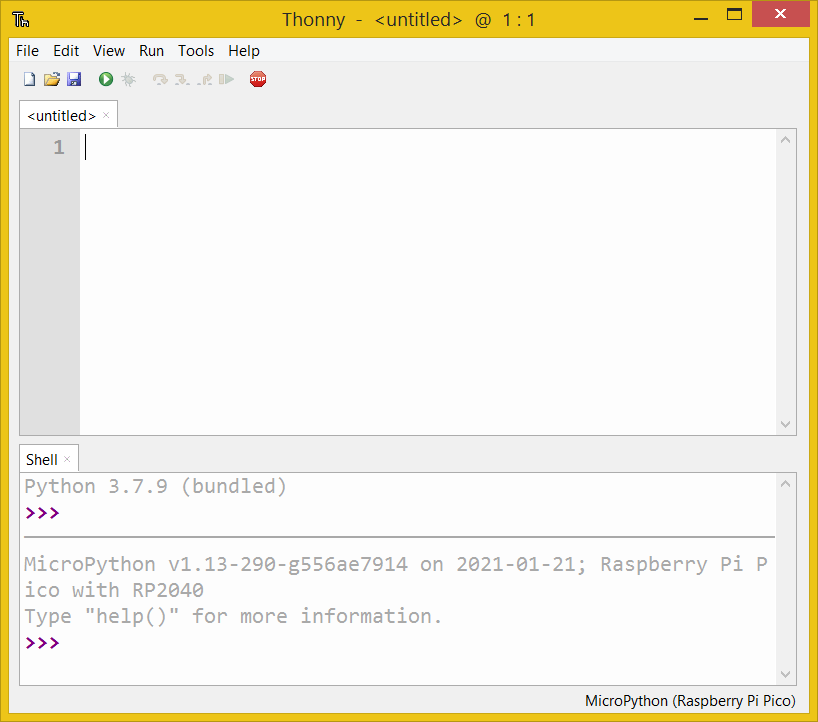This screenshot has height=722, width=818.
Task: Stop the backend with the red STOP icon
Action: point(258,79)
